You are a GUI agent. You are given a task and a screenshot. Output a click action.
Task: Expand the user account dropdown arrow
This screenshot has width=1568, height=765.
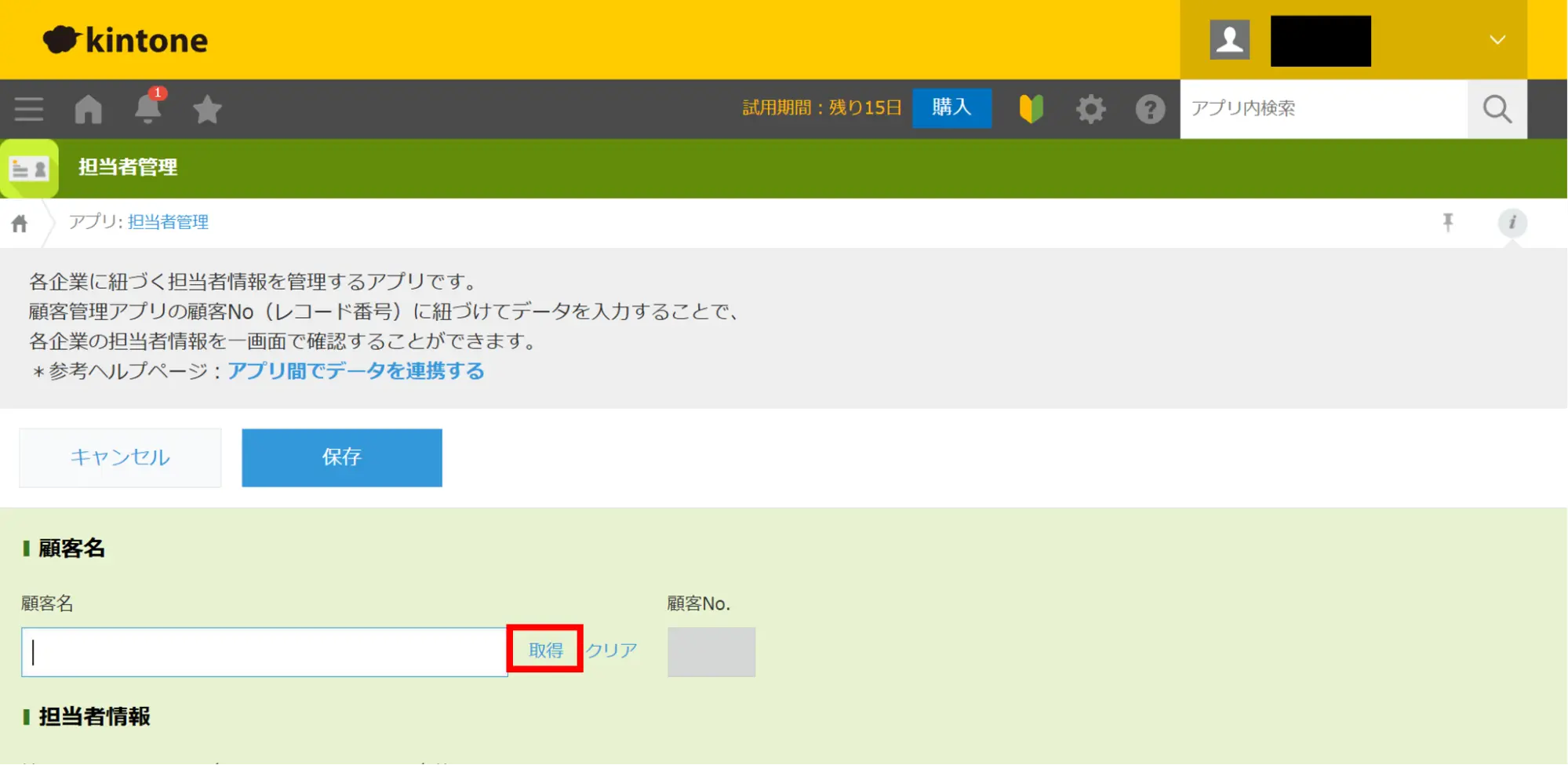[1497, 40]
